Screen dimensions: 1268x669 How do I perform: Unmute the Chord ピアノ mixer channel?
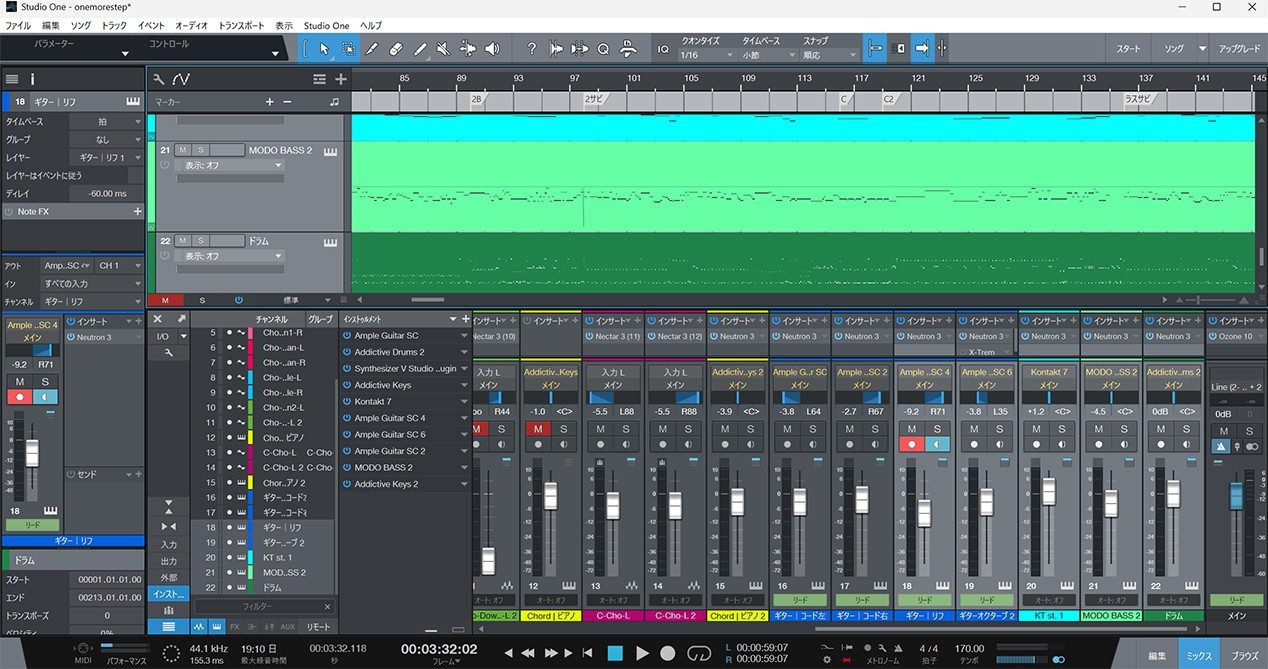tap(539, 429)
